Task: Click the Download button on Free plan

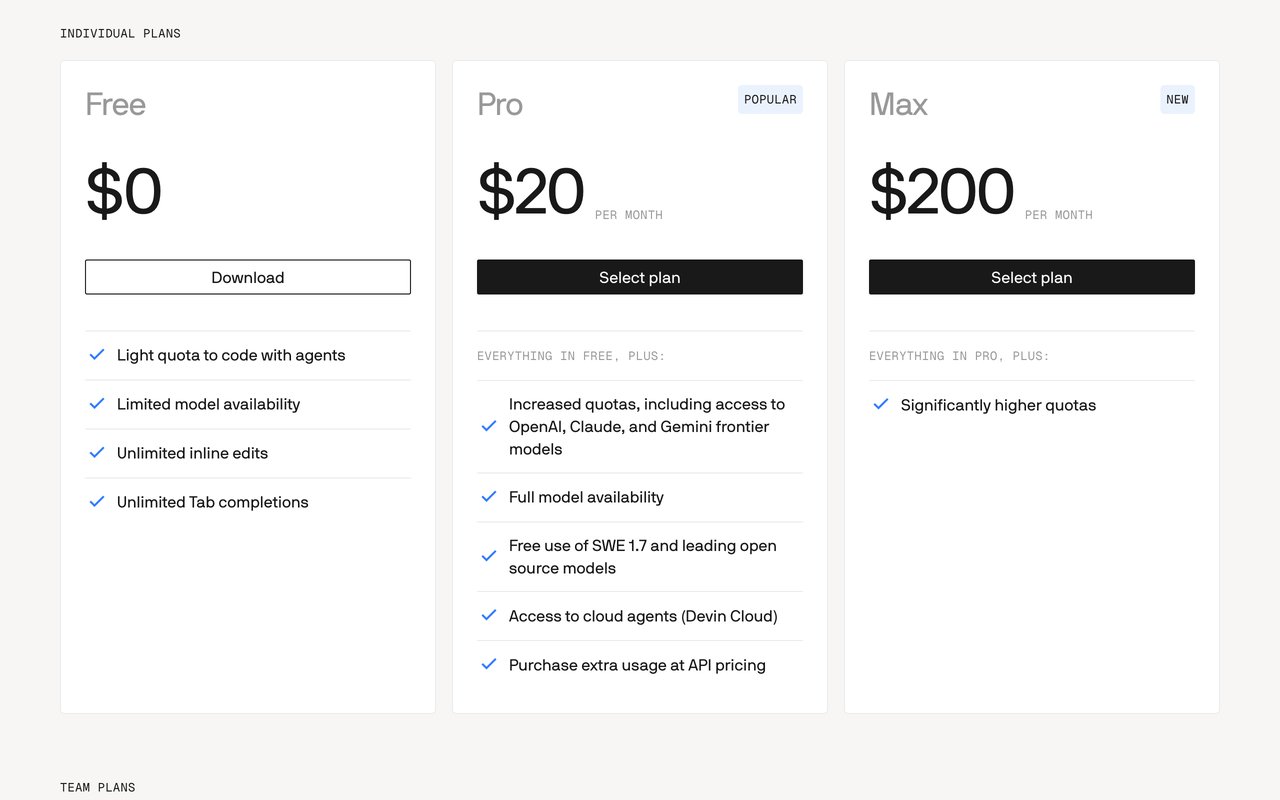Action: (248, 277)
